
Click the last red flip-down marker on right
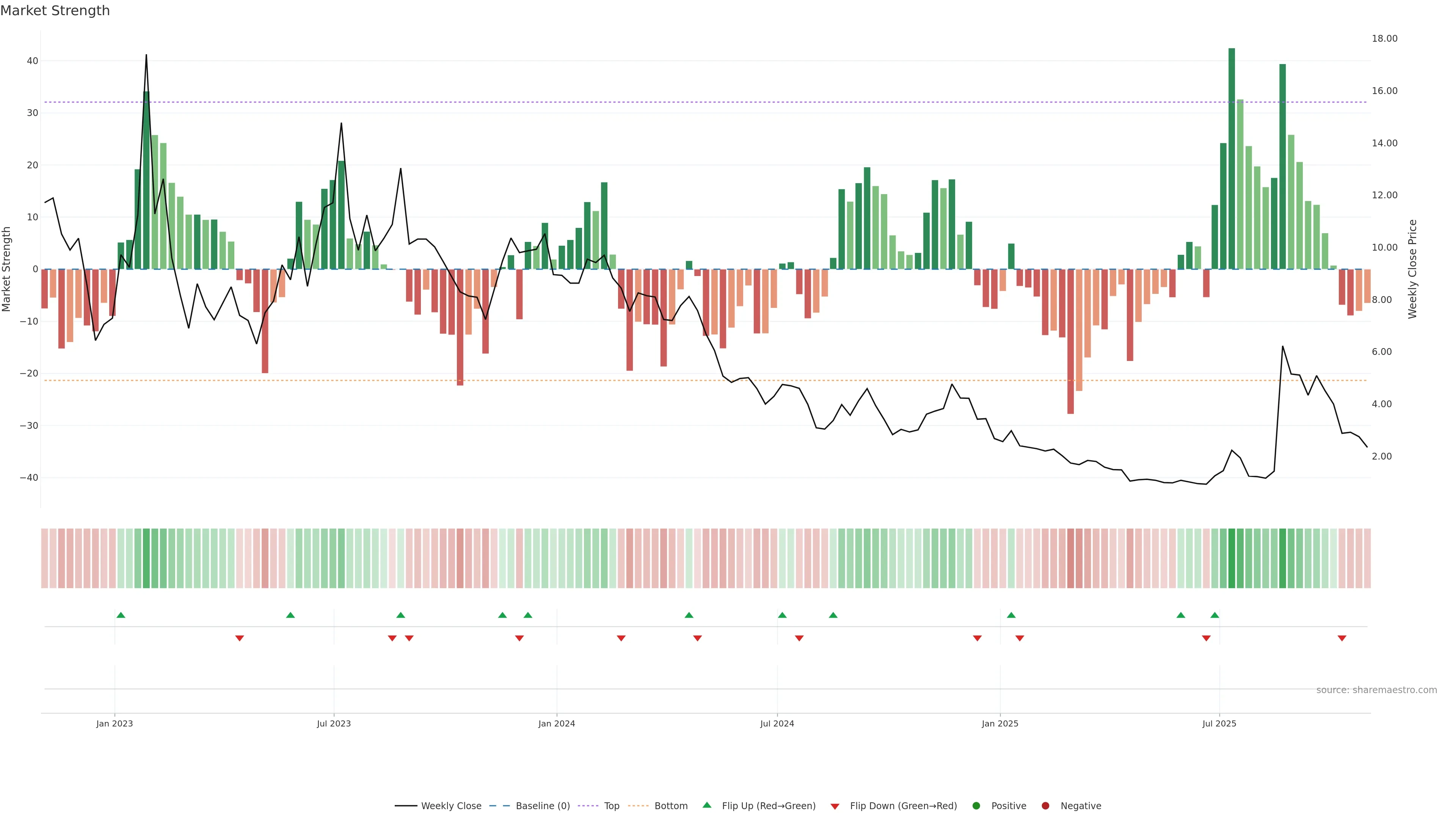[1342, 638]
